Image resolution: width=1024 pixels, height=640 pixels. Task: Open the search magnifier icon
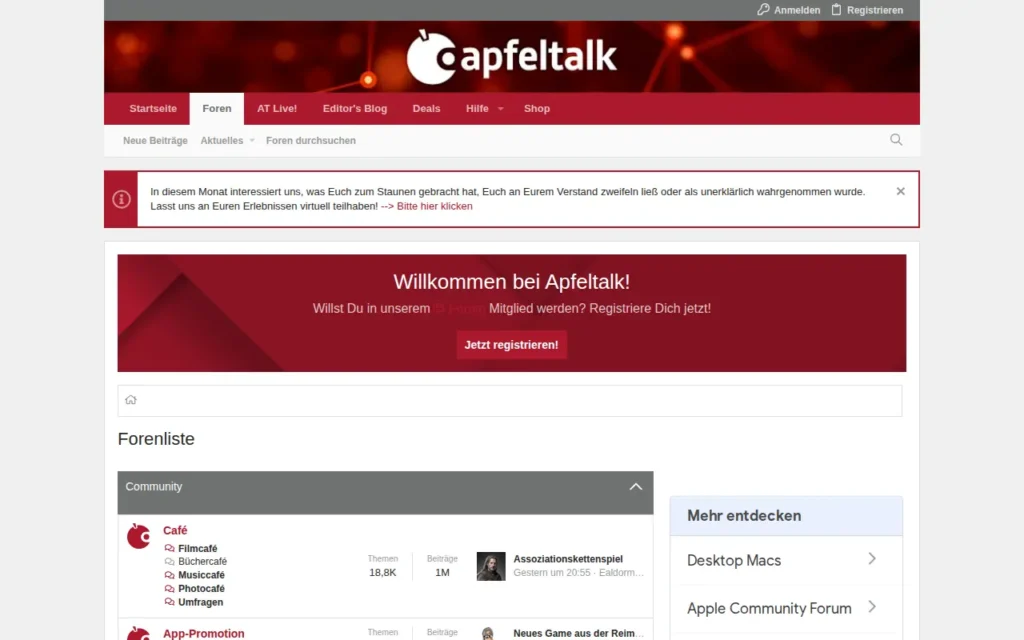[x=896, y=140]
